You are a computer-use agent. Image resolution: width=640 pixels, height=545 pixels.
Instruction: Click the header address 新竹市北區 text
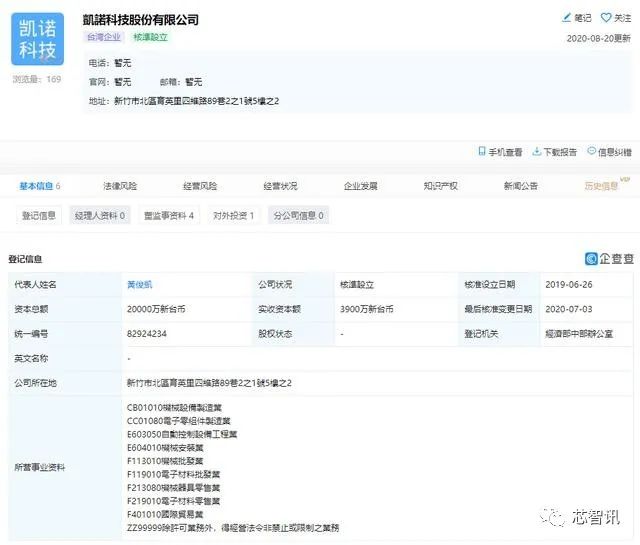tap(196, 101)
